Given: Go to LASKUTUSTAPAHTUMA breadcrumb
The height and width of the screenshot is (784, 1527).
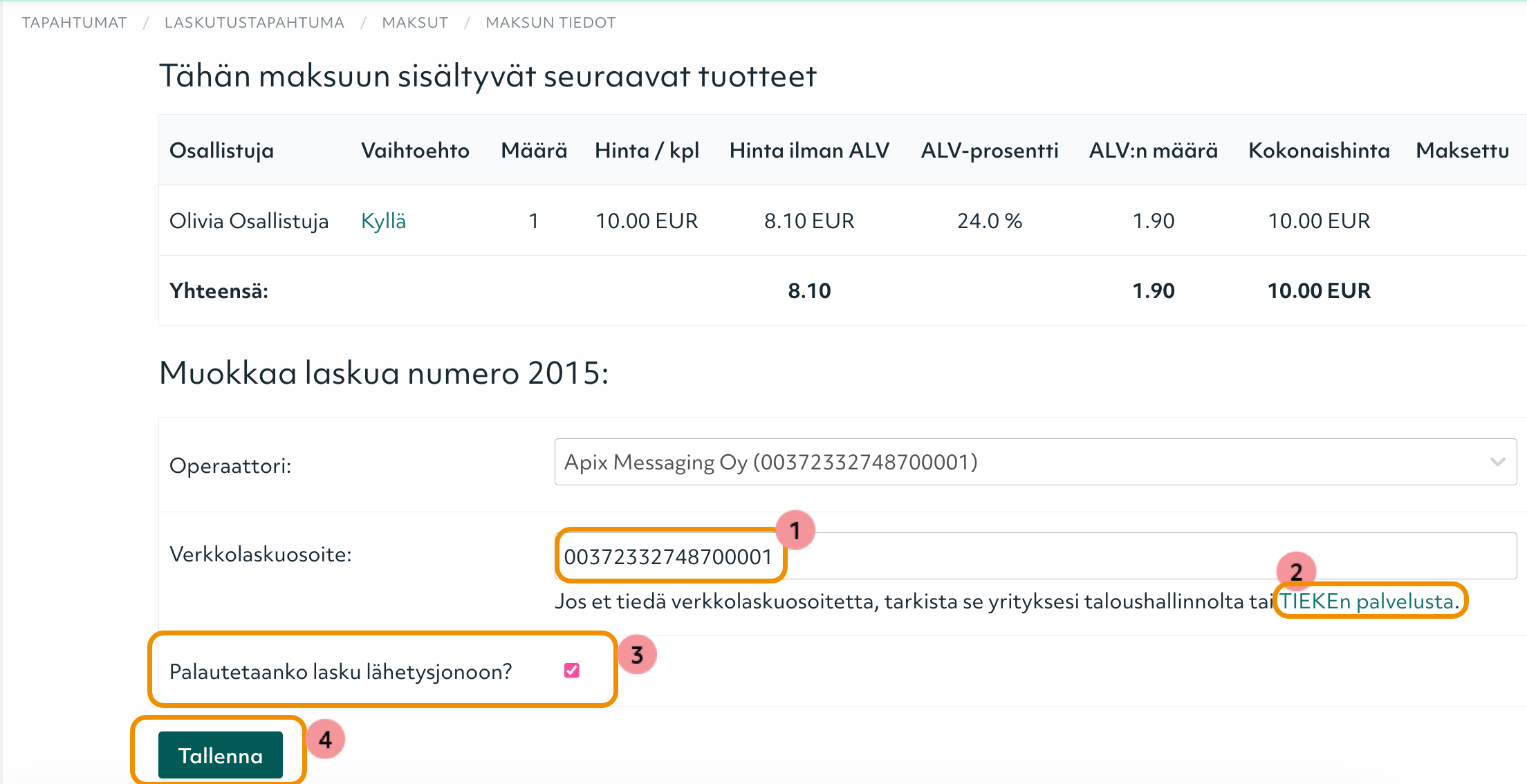Looking at the screenshot, I should (254, 23).
